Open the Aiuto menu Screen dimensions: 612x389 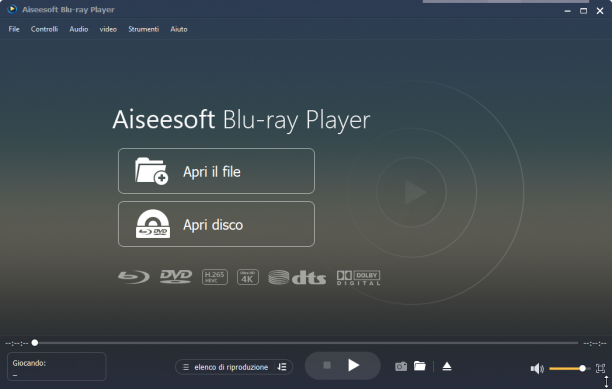179,29
